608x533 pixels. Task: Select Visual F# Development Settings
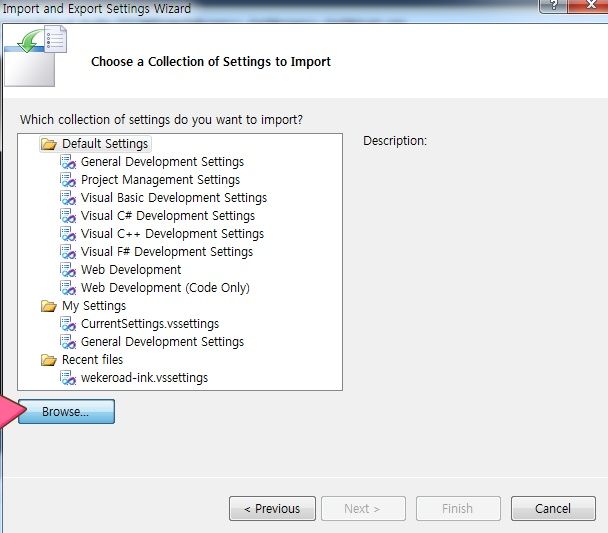[167, 252]
